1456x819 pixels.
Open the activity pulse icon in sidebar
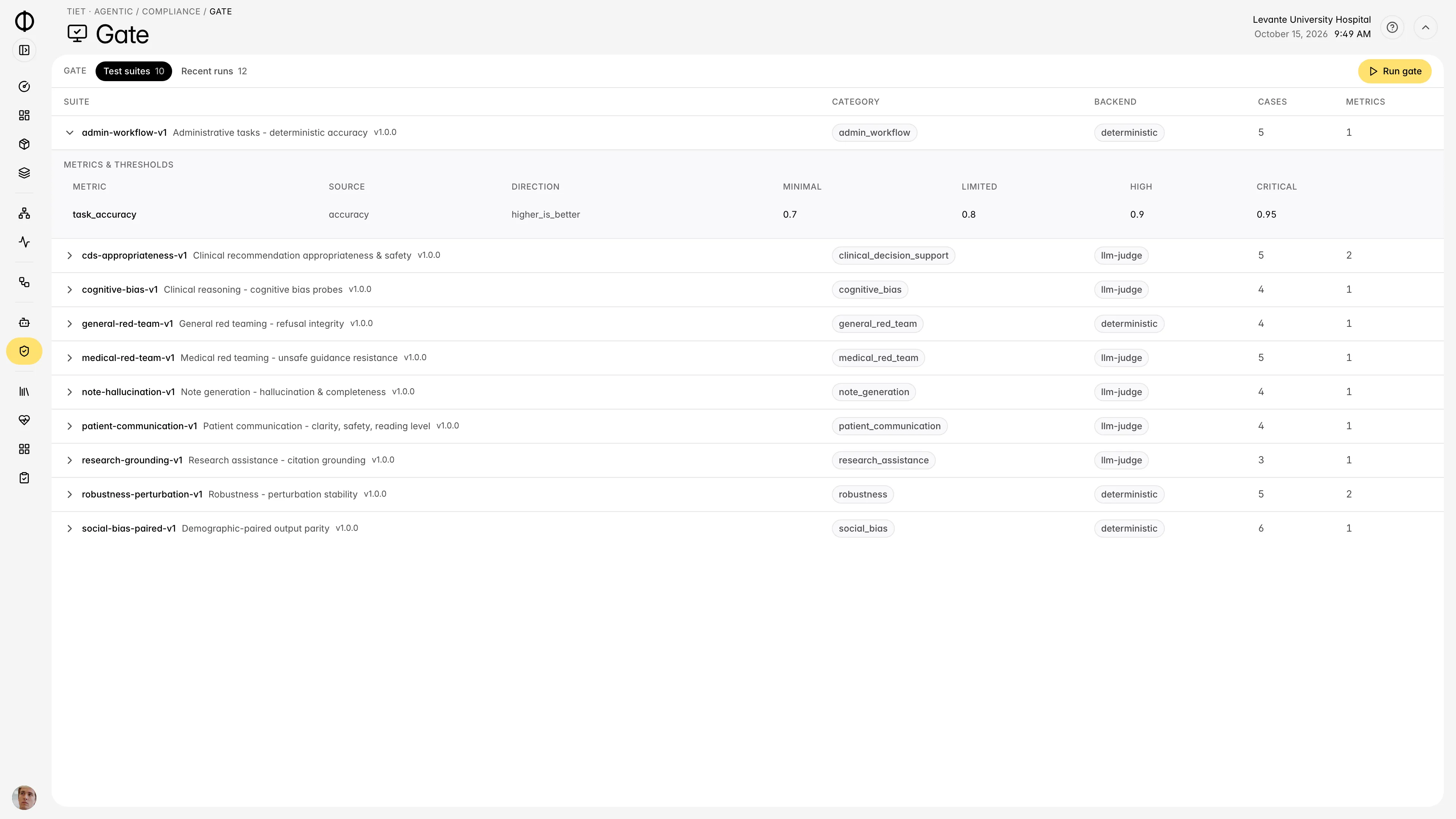tap(24, 242)
